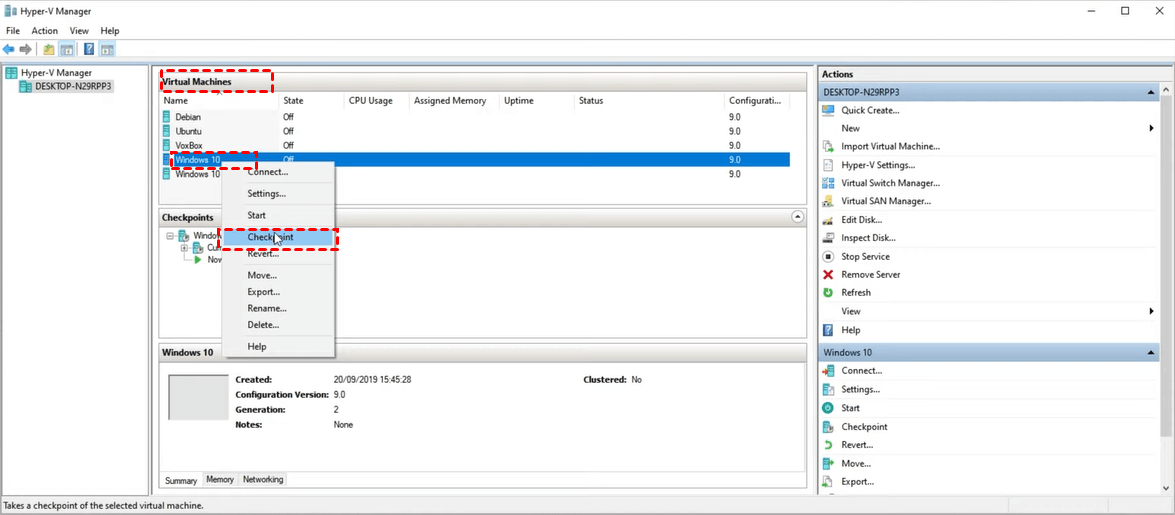
Task: Click Import Virtual Machine link
Action: (890, 146)
